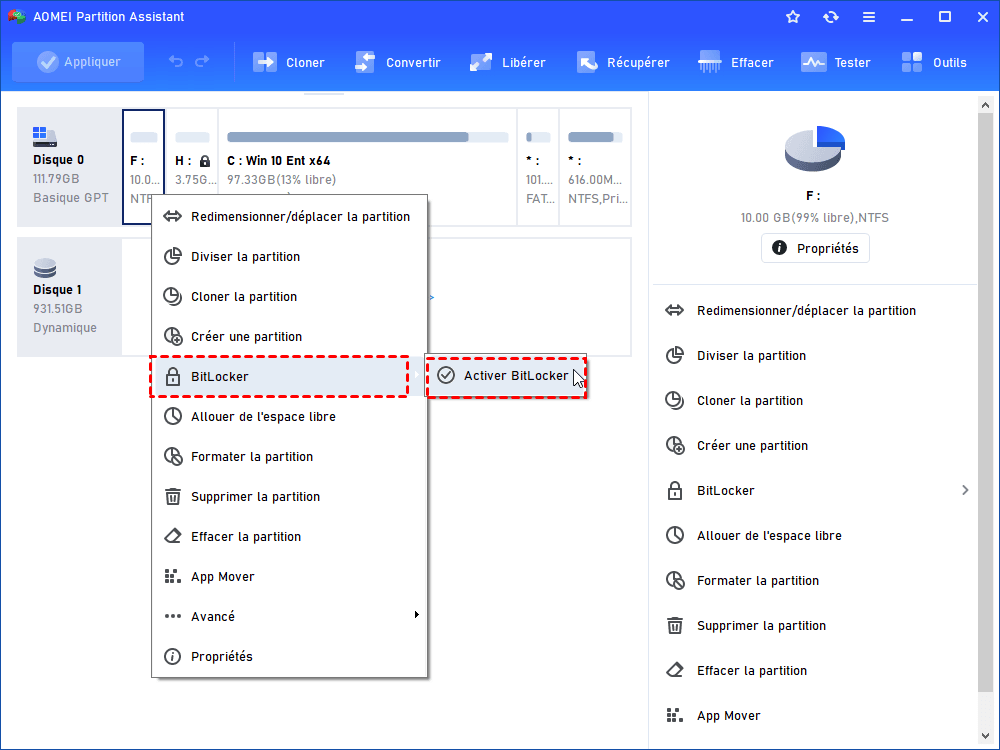Click lock icon beside right-panel BitLocker

point(675,490)
